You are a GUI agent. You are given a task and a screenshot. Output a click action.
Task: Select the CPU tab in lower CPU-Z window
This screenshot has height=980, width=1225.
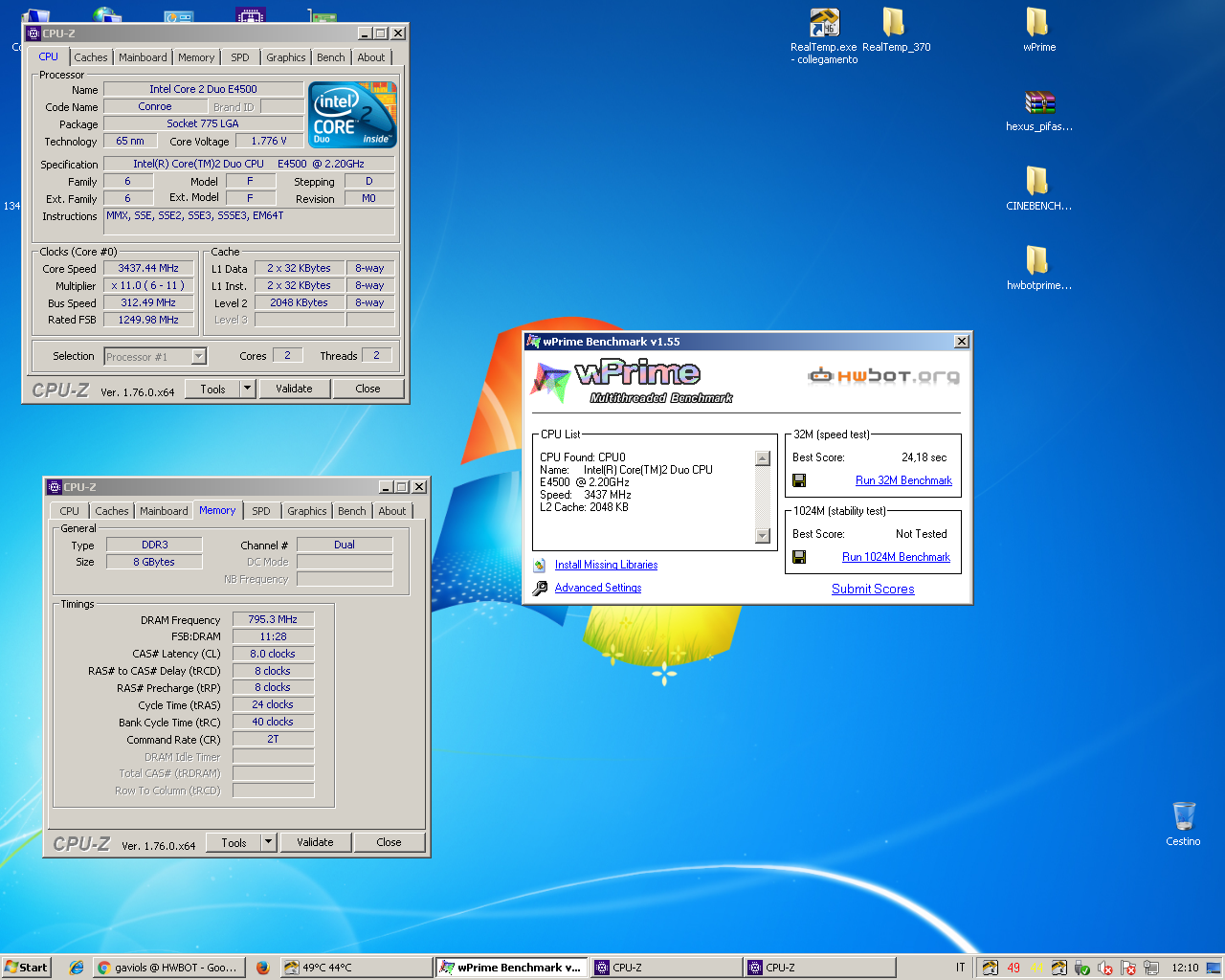[70, 511]
